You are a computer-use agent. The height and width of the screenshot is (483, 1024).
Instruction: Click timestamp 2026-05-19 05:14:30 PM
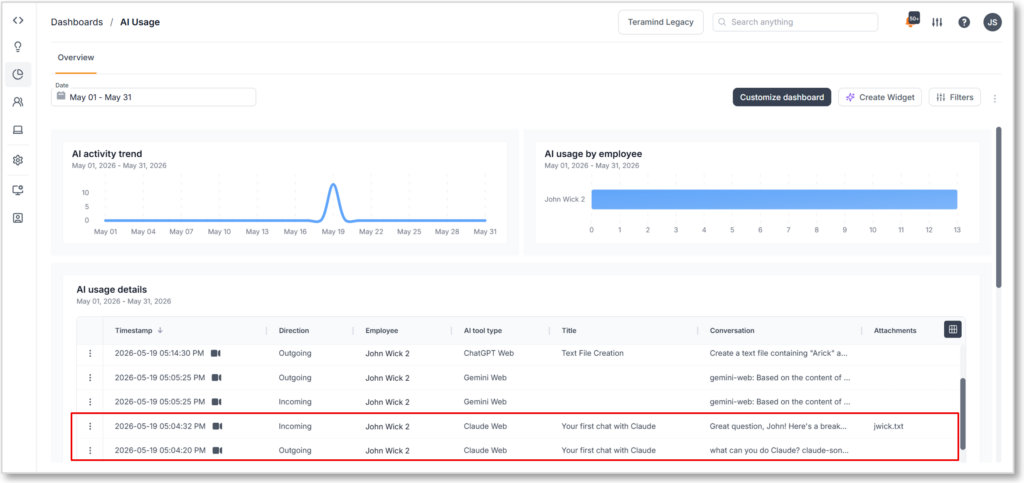160,353
